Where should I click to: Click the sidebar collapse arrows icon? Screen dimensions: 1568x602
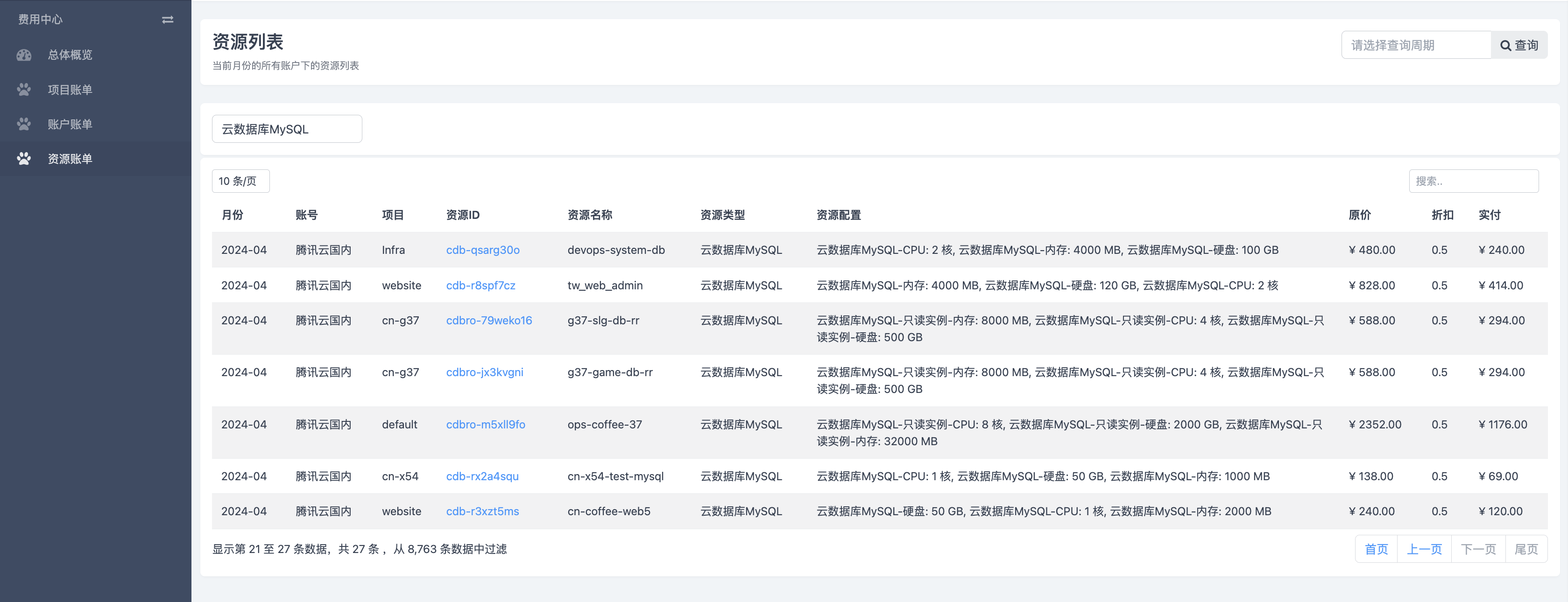[167, 20]
